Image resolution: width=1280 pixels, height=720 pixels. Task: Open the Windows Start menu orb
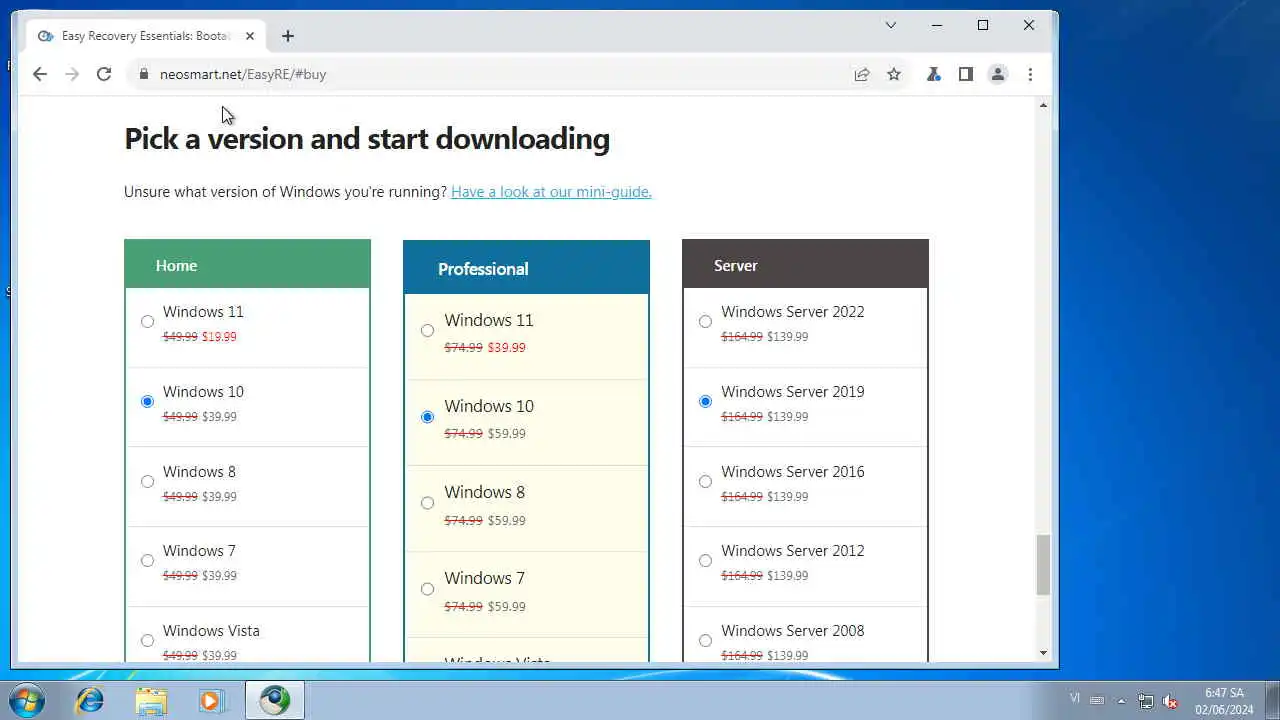27,700
